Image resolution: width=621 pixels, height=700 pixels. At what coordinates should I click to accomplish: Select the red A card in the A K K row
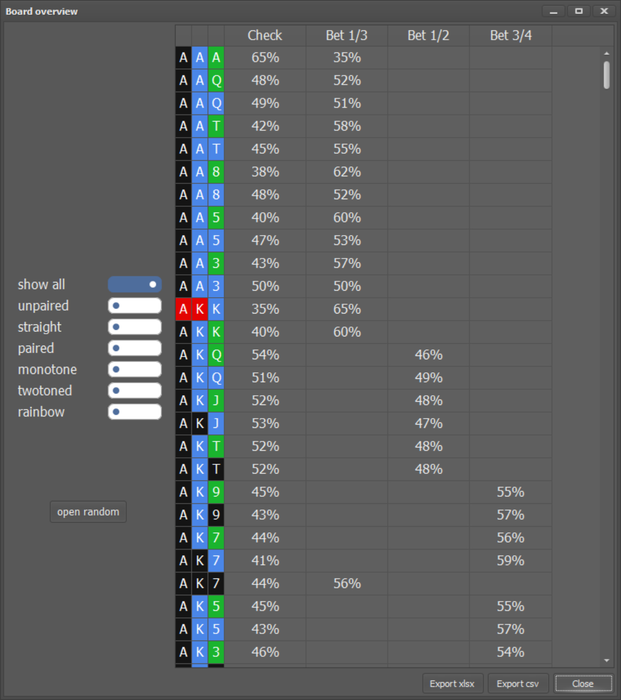coord(183,309)
